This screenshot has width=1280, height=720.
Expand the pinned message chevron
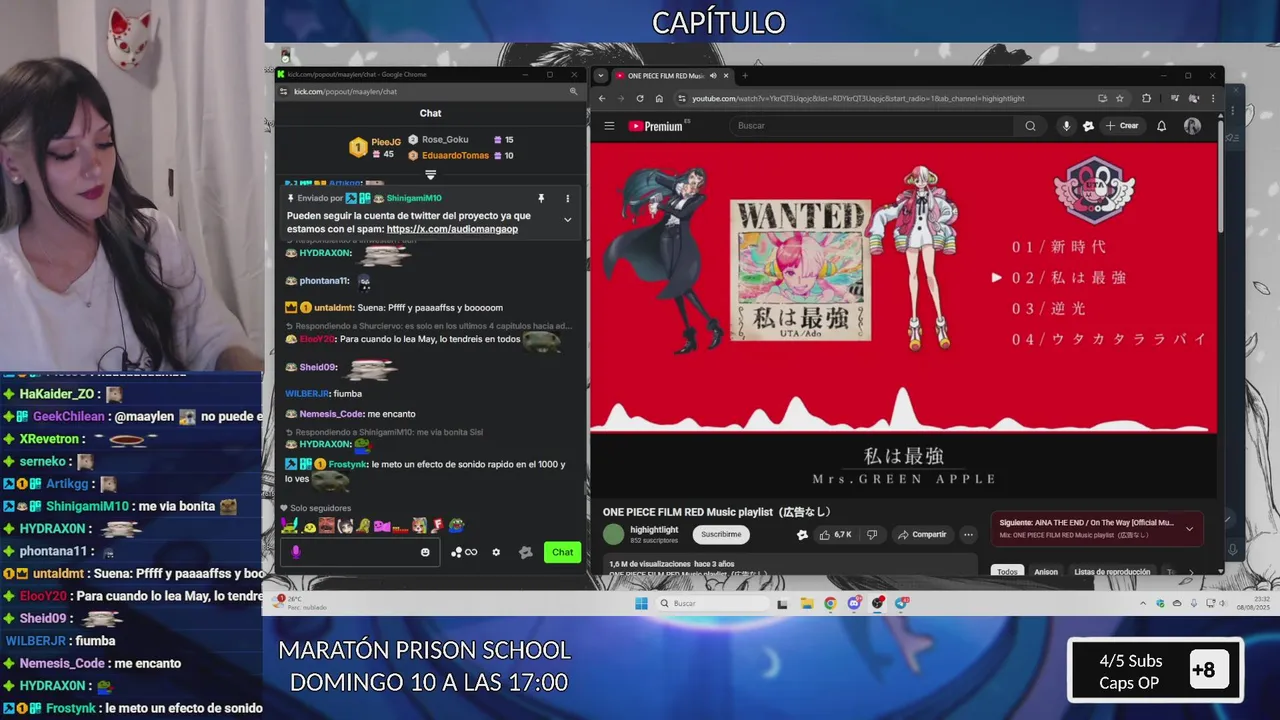pos(567,220)
